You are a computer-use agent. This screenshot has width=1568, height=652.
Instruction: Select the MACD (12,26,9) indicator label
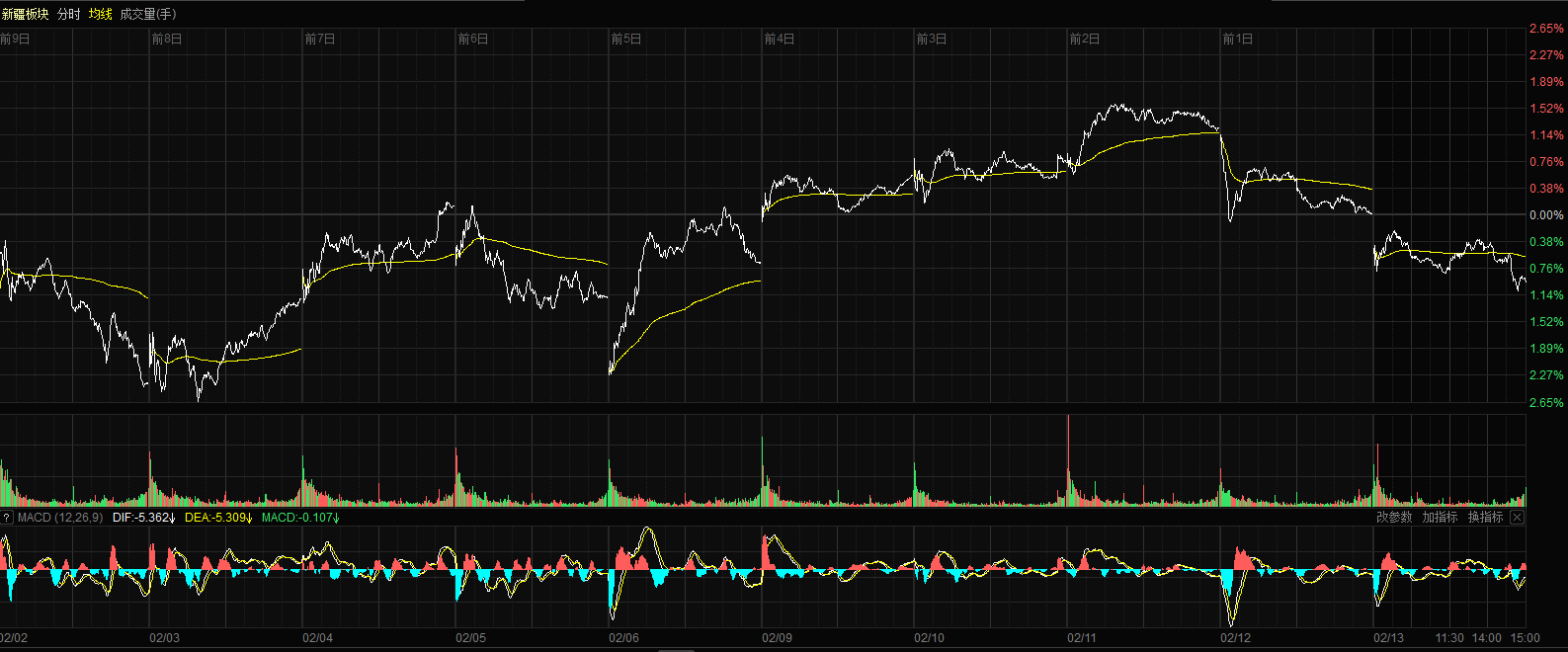[60, 518]
